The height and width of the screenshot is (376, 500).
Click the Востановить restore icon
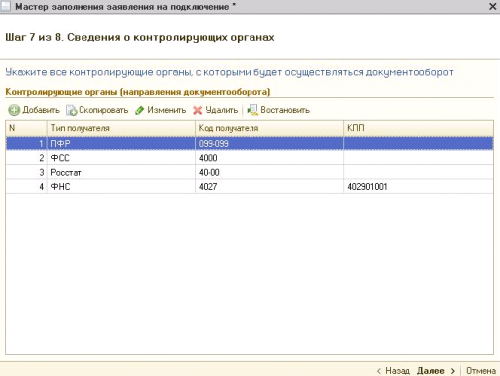(252, 110)
